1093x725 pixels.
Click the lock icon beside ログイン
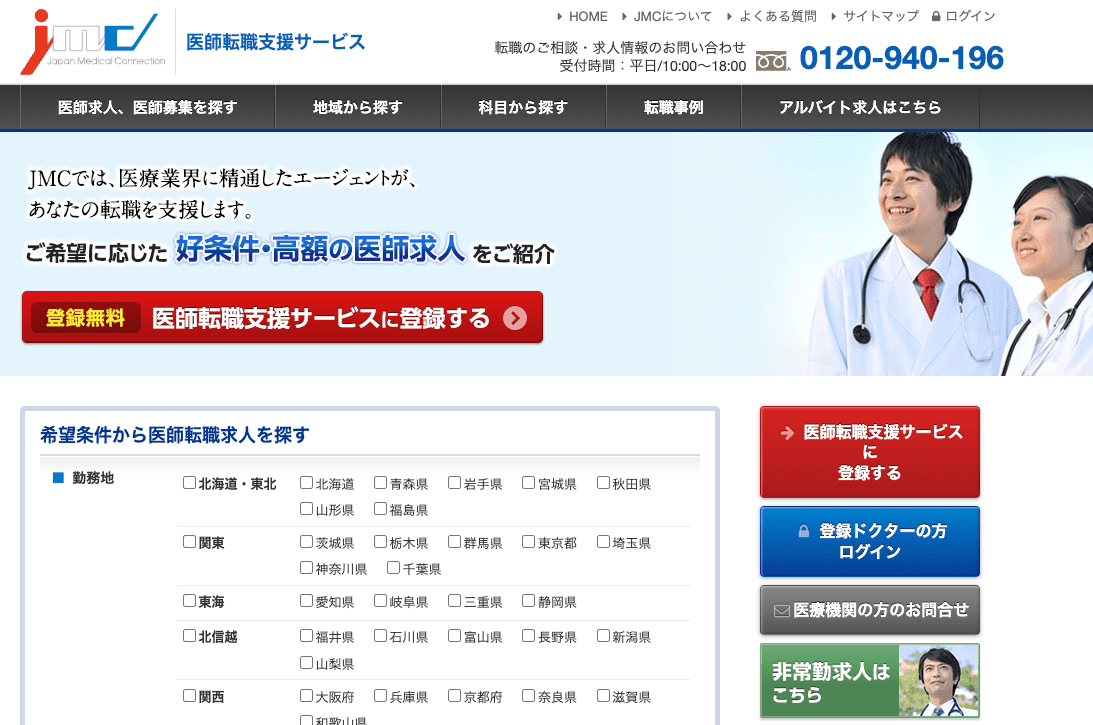point(936,16)
